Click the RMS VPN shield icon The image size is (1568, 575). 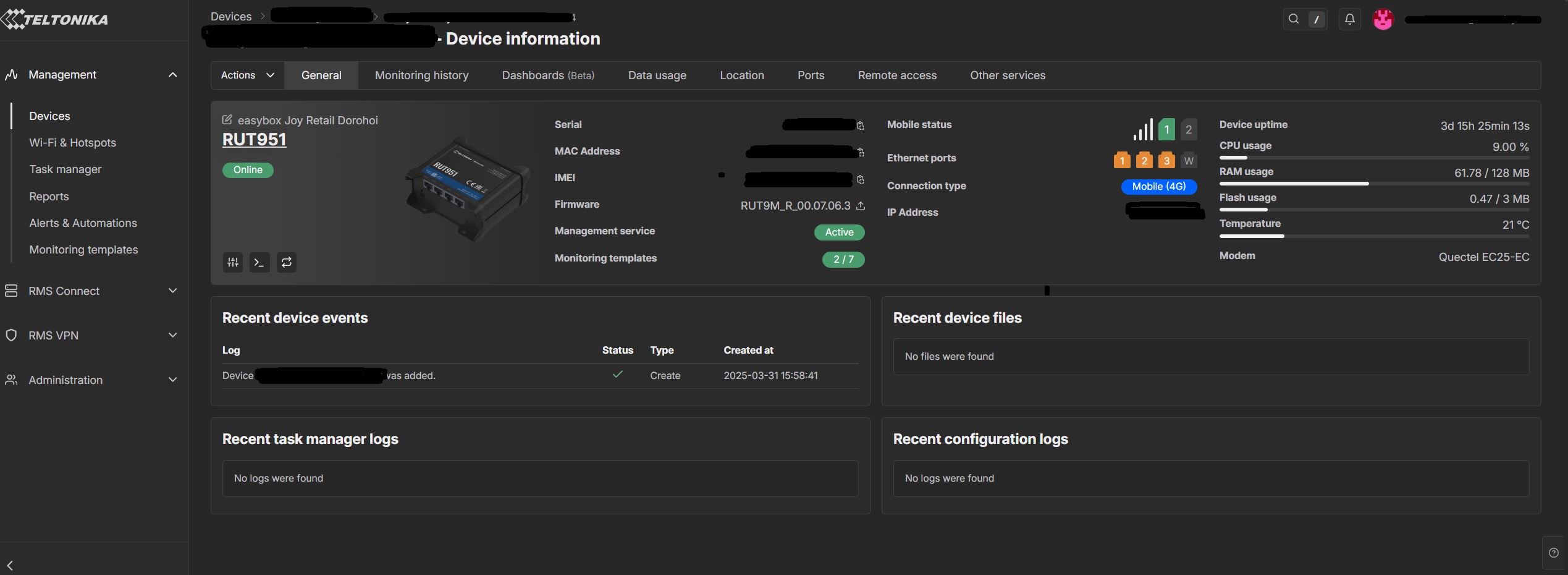click(11, 335)
